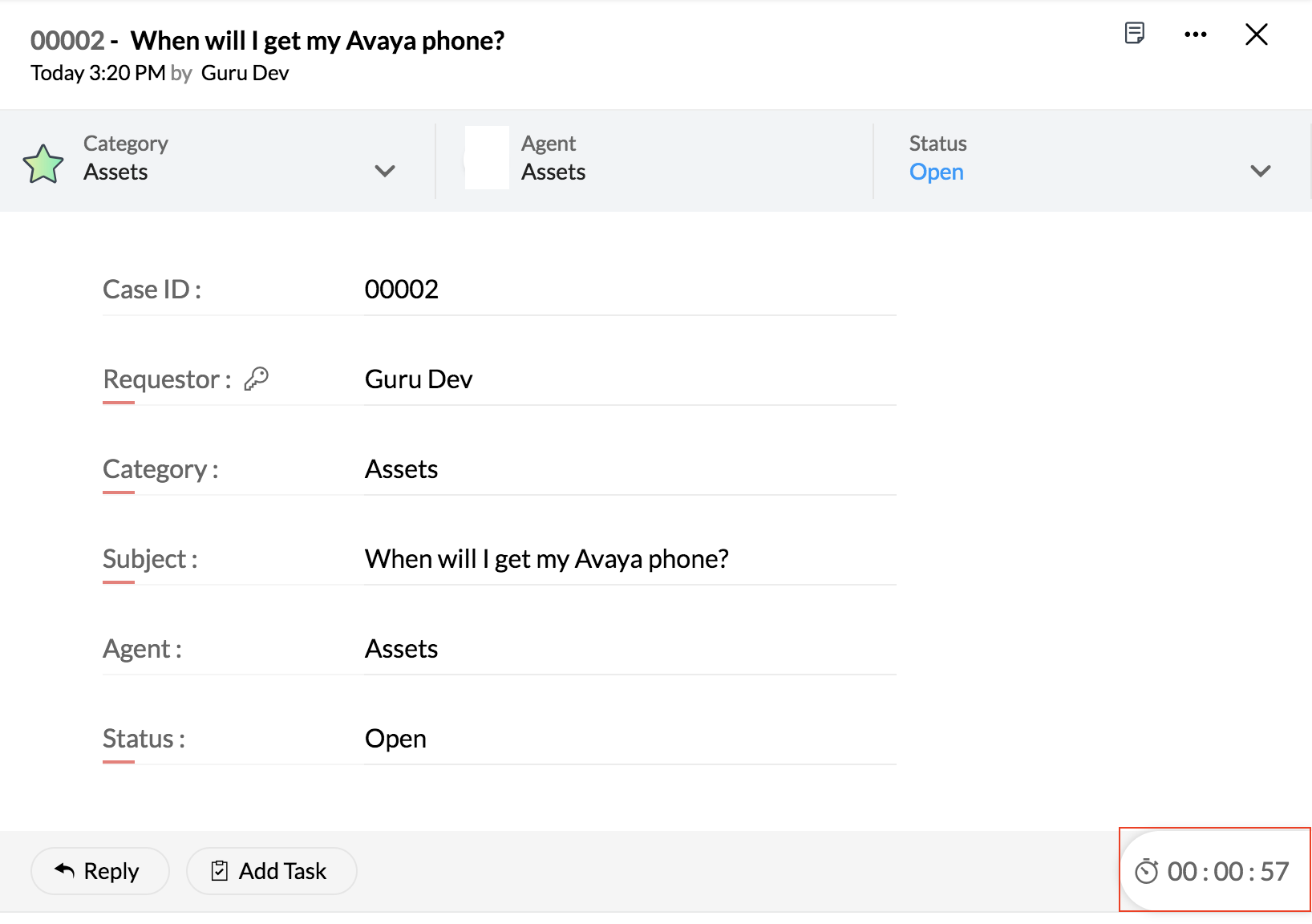
Task: Toggle the green star favorite icon
Action: click(43, 164)
